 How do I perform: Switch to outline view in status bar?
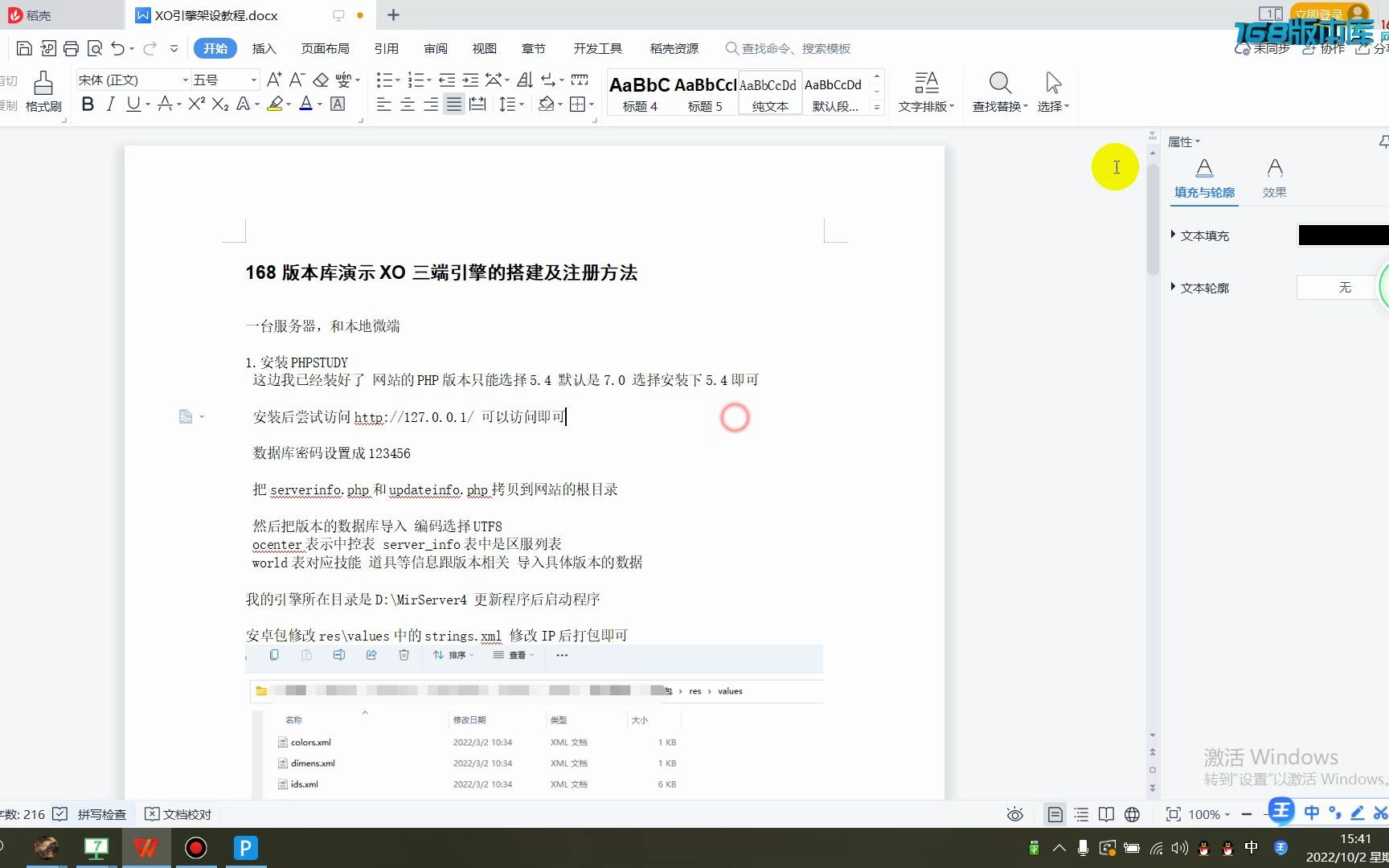click(1081, 814)
